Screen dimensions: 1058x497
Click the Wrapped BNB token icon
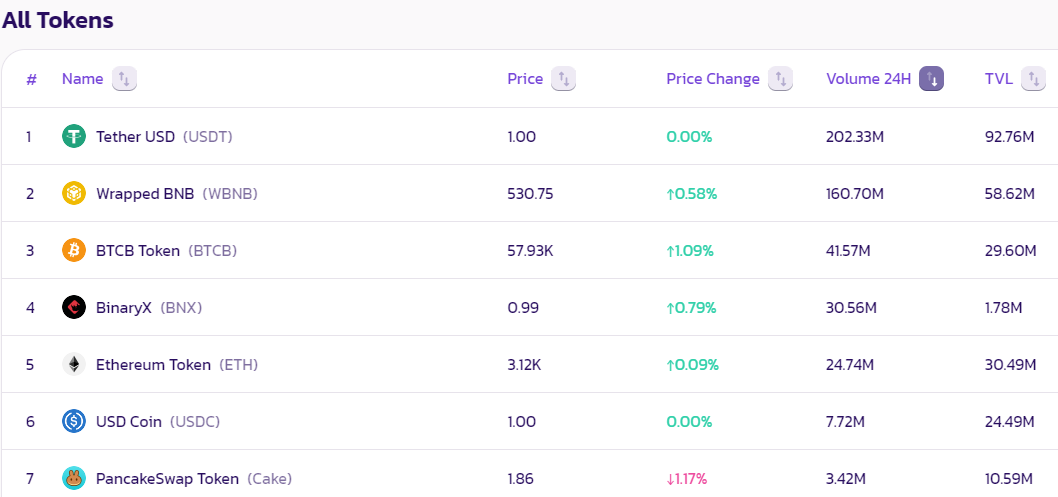point(74,193)
